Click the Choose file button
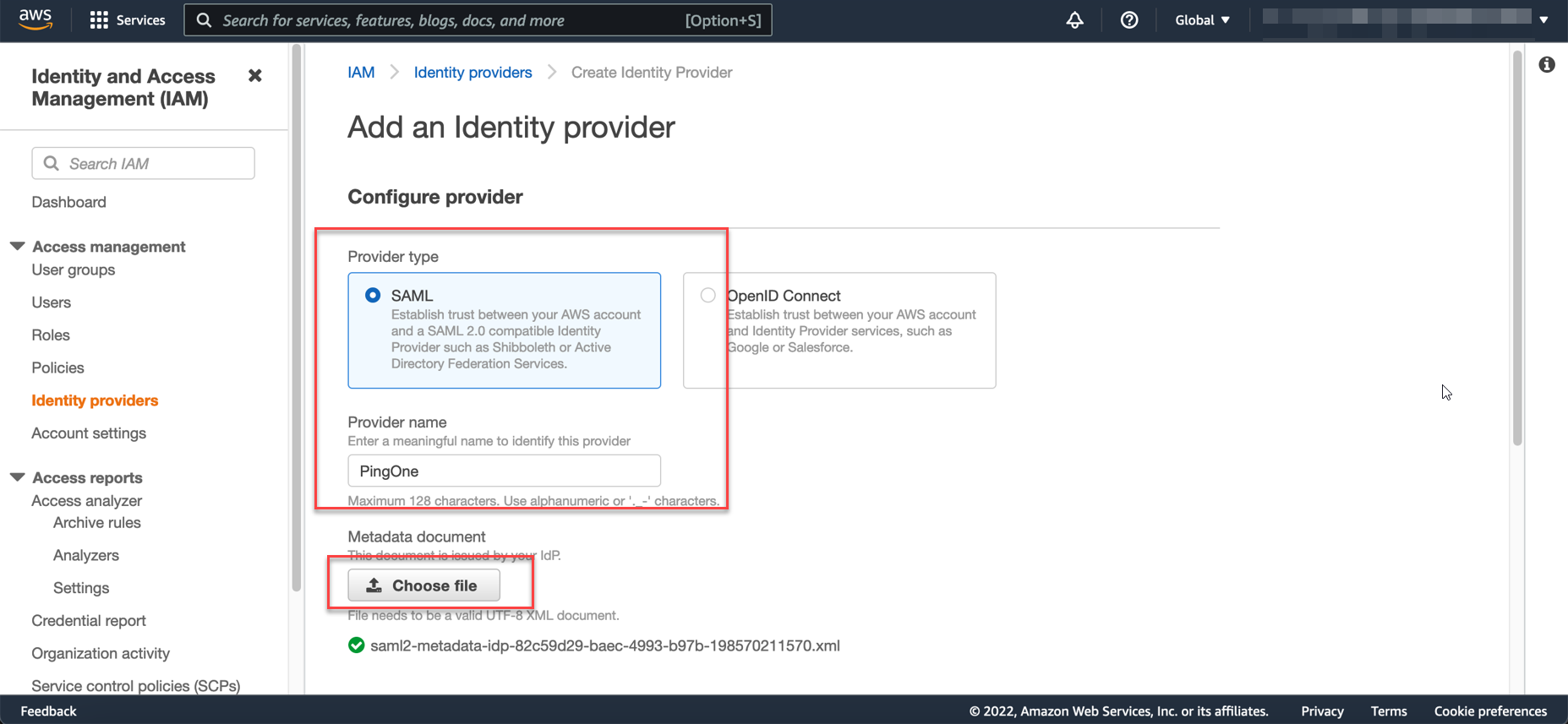Image resolution: width=1568 pixels, height=724 pixels. click(423, 585)
